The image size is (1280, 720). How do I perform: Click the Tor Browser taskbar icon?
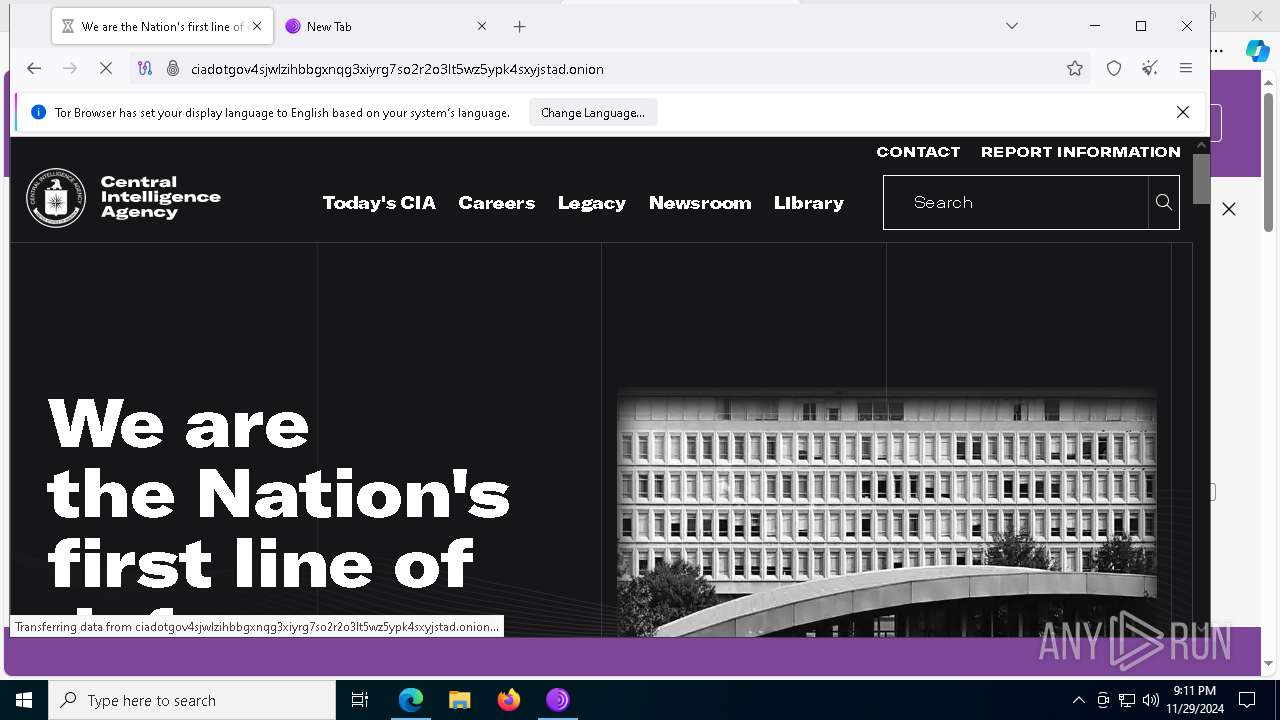[558, 700]
